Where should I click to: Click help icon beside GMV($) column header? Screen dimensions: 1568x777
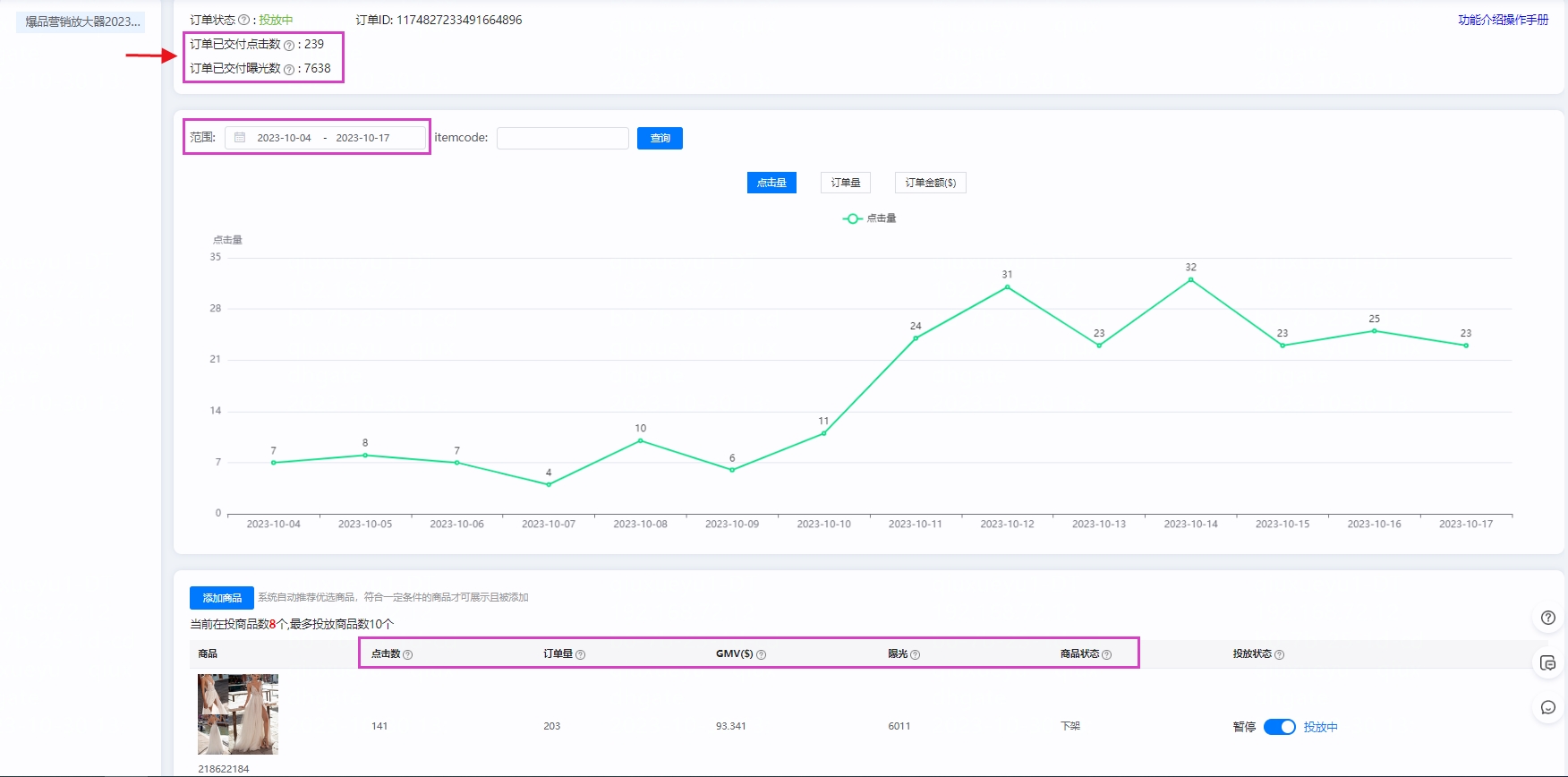[762, 654]
